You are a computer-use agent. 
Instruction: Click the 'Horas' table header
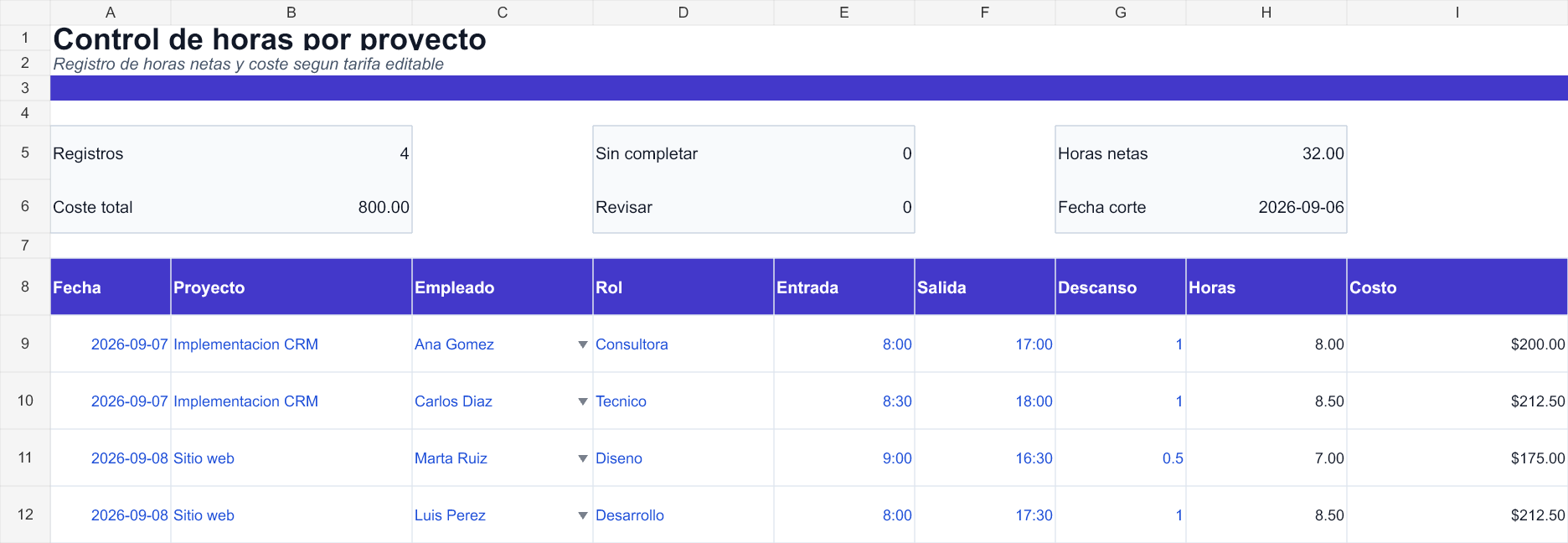click(1266, 287)
